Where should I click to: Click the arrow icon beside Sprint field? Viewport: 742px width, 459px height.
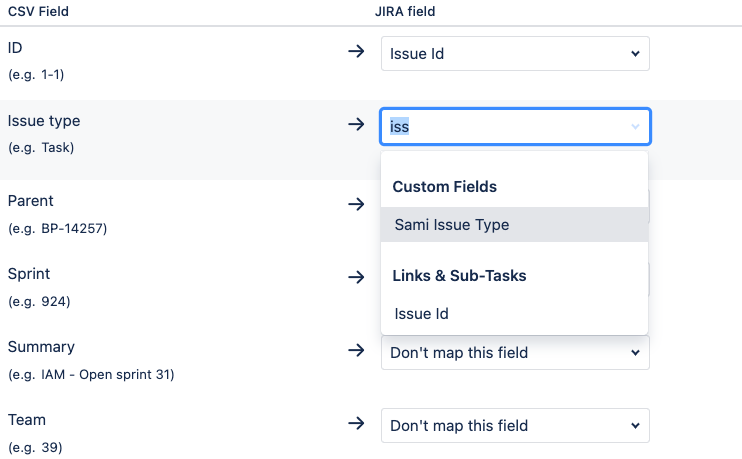pos(356,277)
